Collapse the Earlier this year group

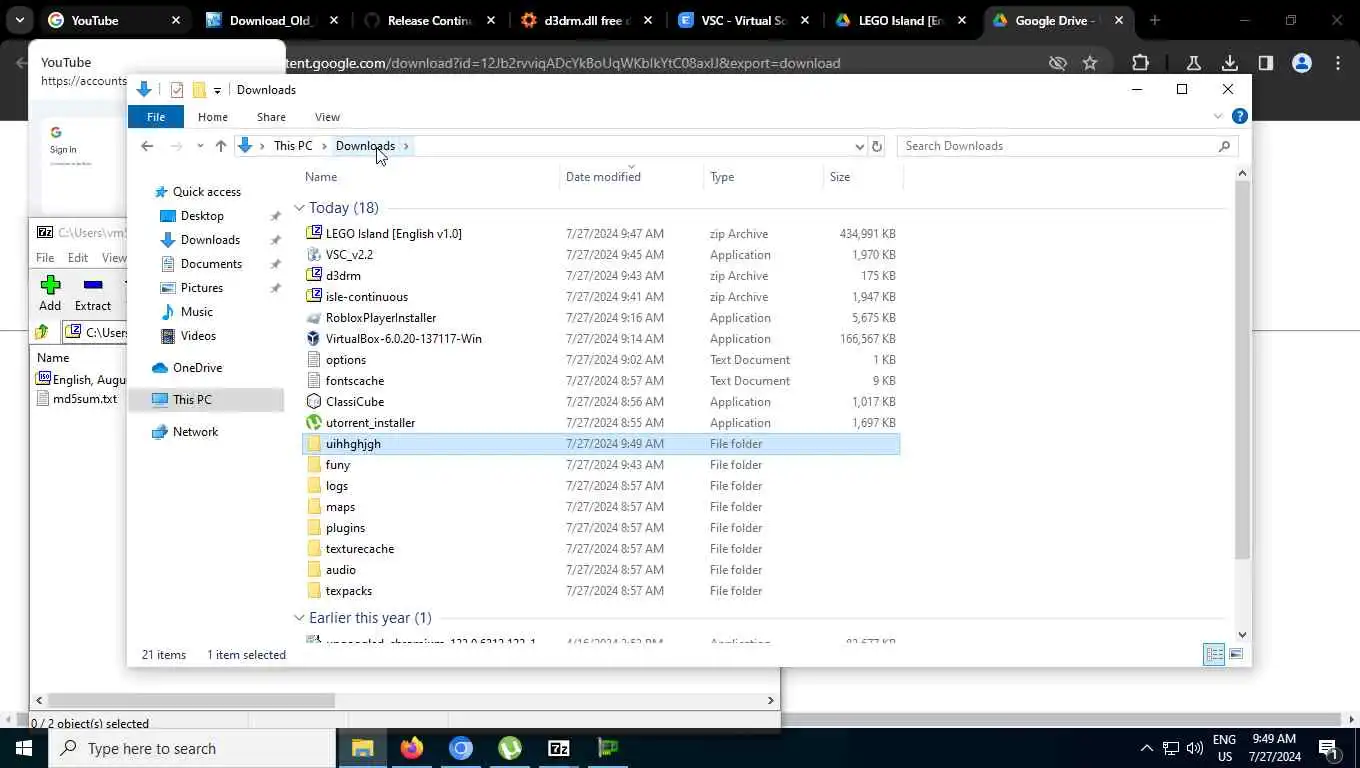(299, 618)
